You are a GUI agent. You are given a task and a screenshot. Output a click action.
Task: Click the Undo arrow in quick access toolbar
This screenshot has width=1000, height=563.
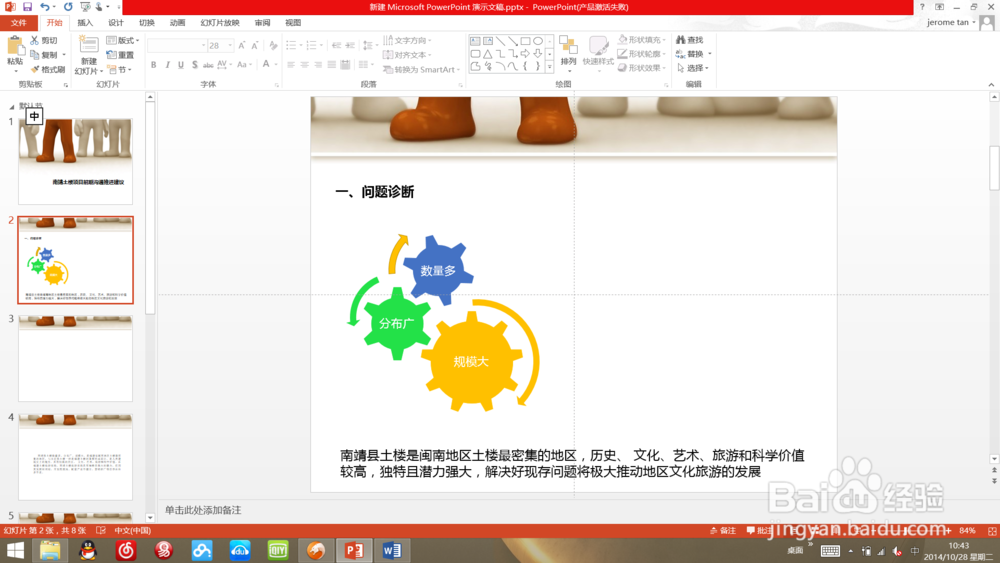point(44,6)
